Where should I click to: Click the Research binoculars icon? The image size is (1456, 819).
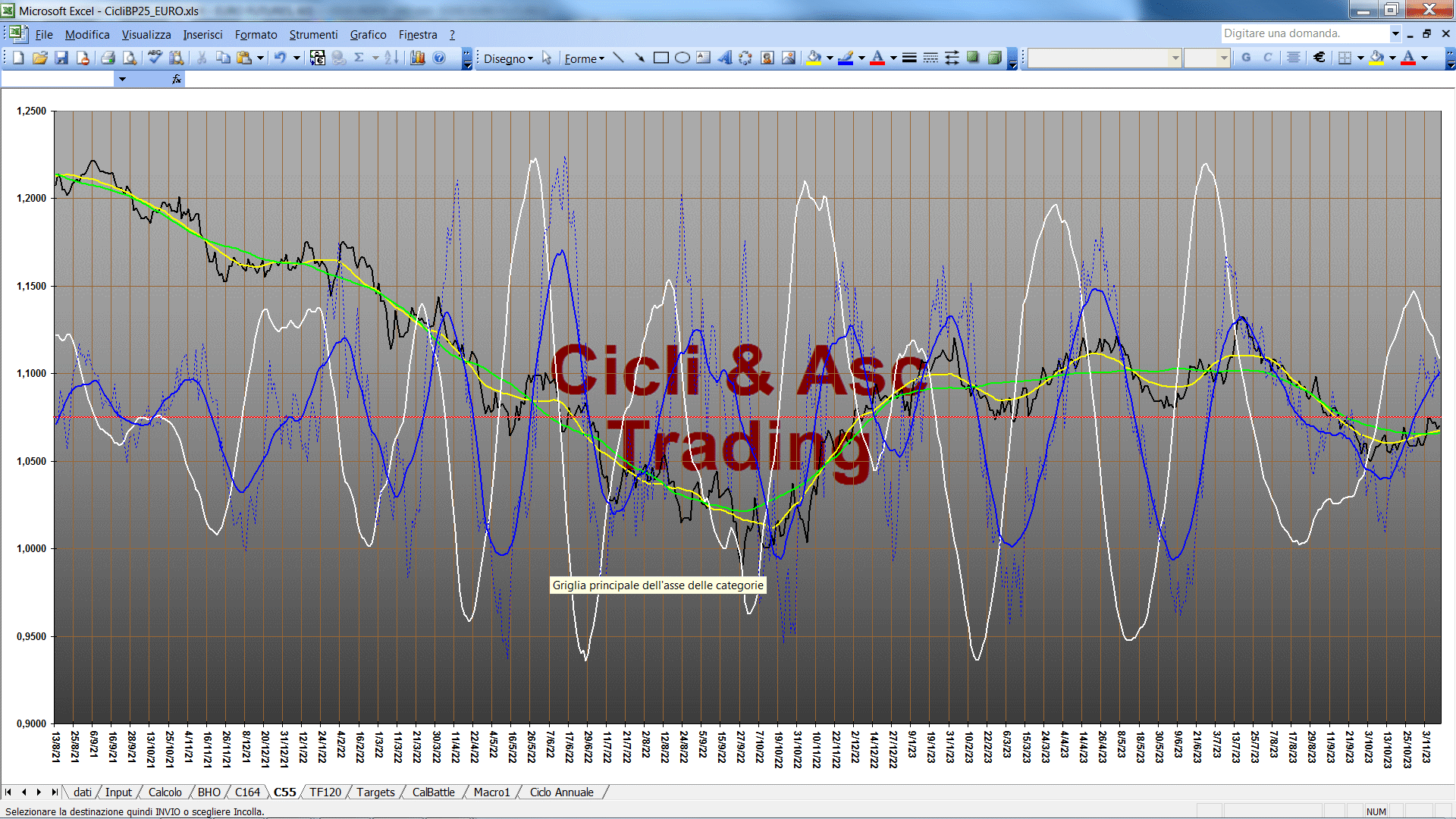177,58
